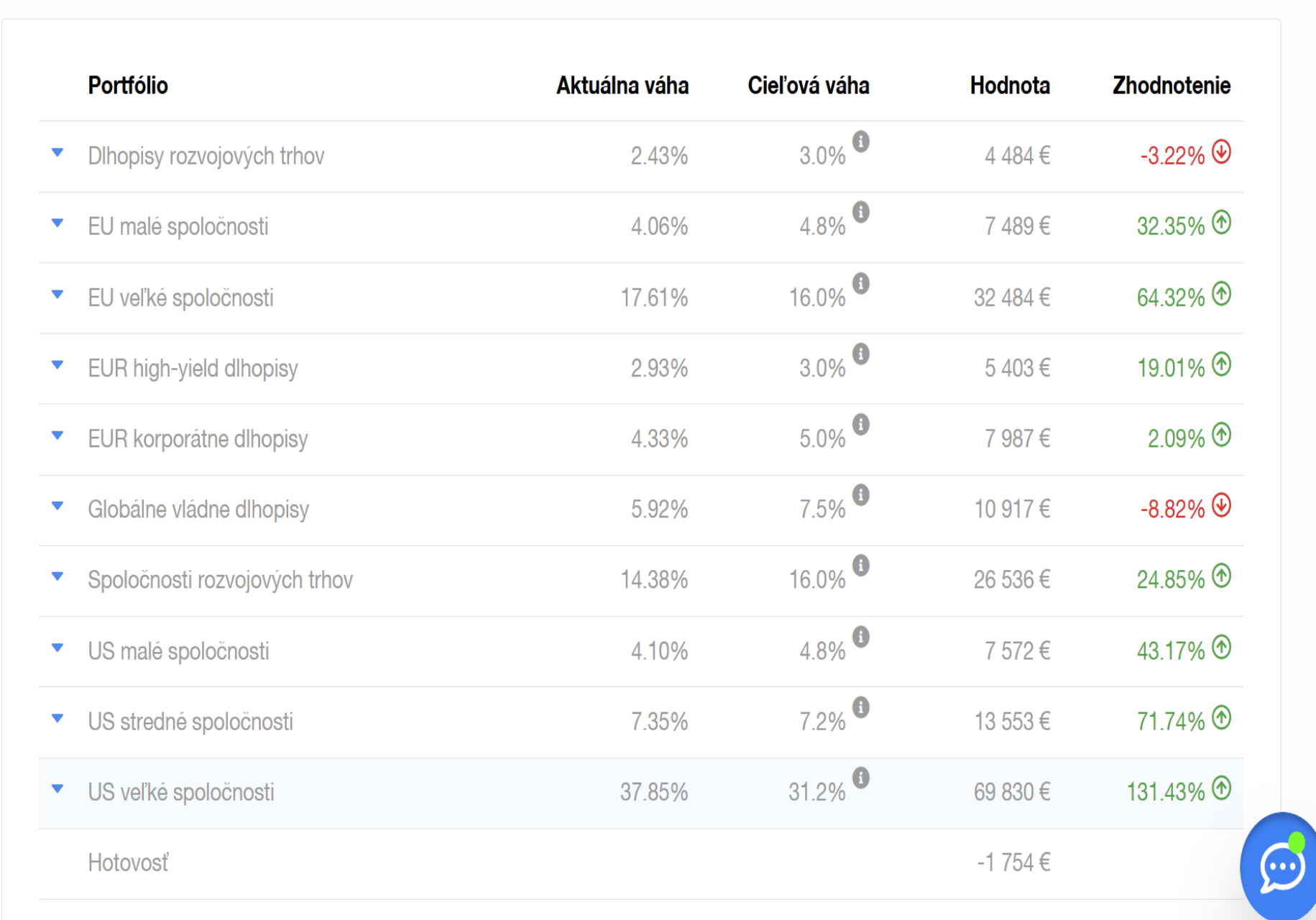
Task: Expand the Dlhopisy rozvojových trhov row
Action: [57, 153]
